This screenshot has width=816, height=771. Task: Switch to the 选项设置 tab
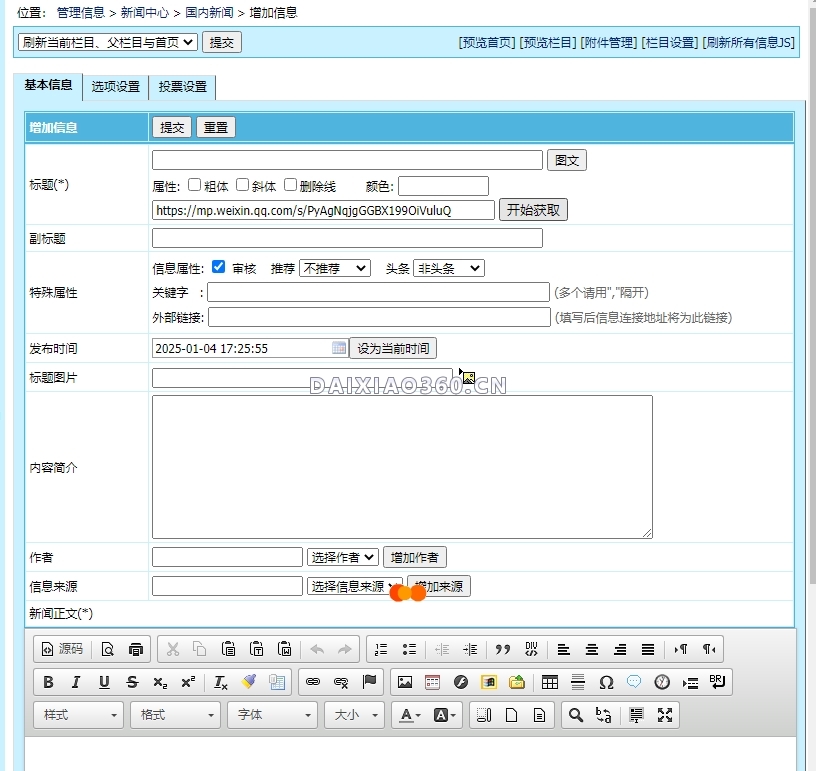116,87
